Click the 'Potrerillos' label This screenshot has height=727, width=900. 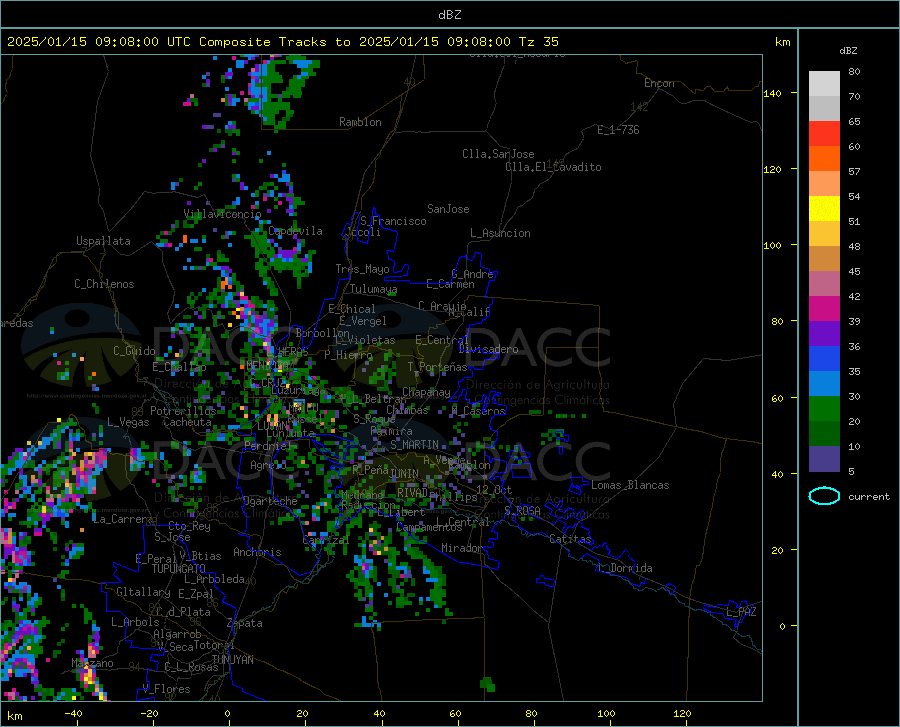click(183, 411)
